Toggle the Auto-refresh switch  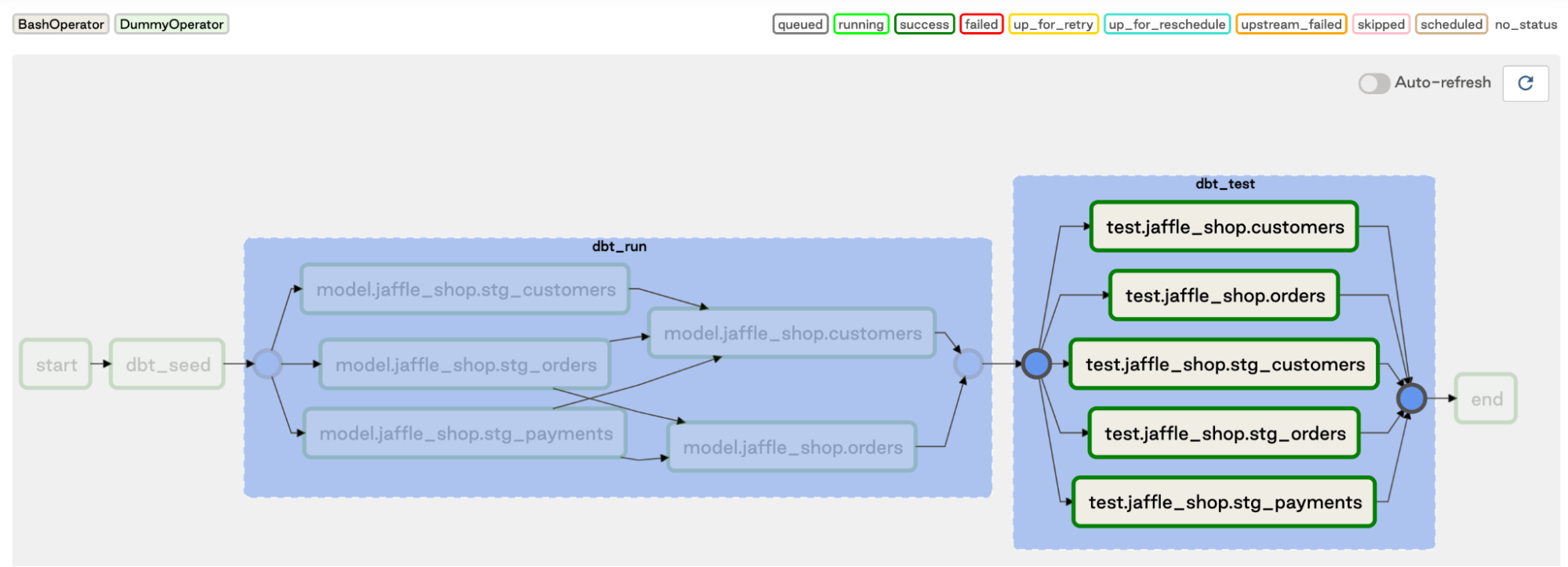(1373, 83)
